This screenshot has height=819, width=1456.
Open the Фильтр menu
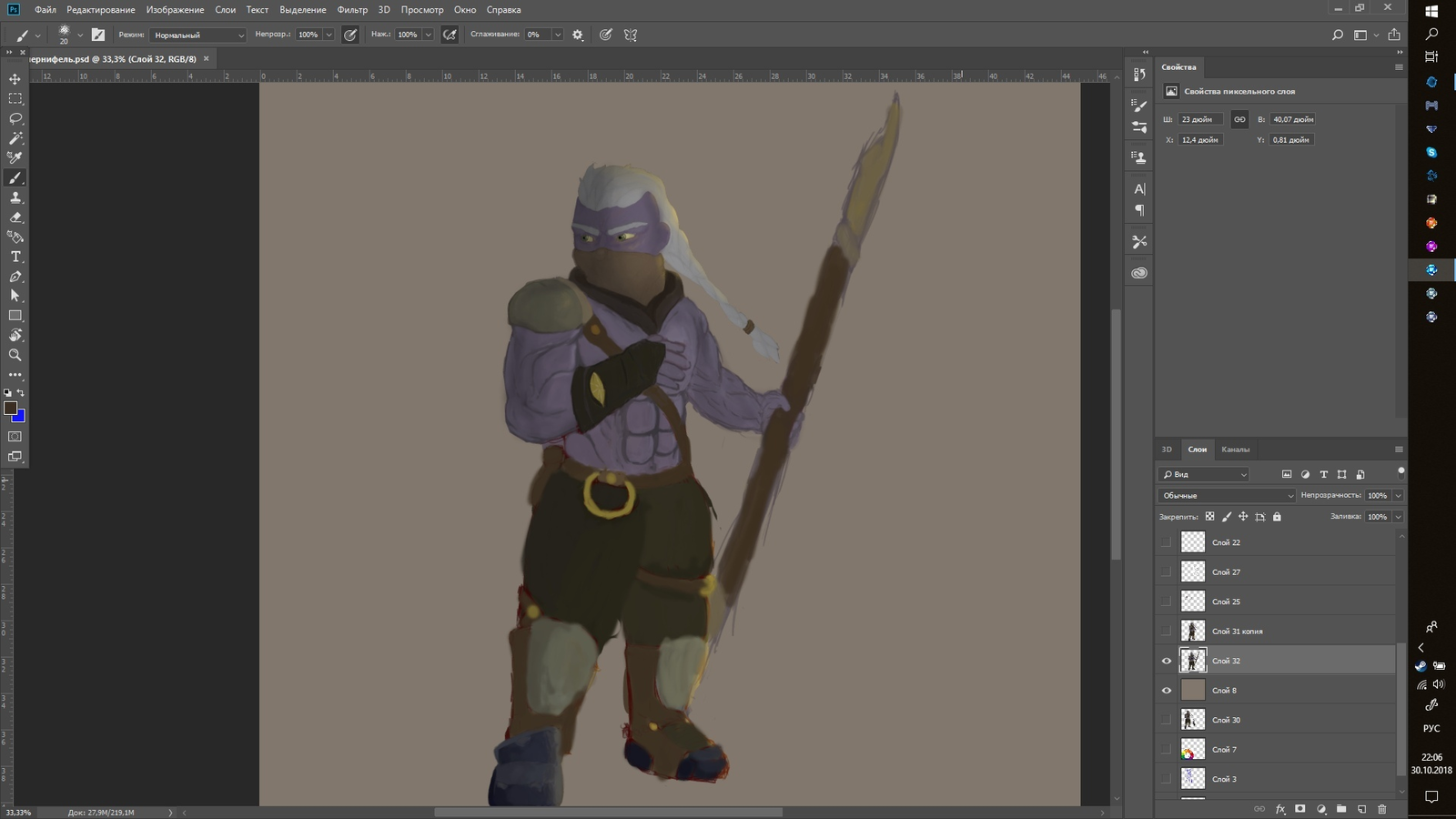tap(352, 10)
